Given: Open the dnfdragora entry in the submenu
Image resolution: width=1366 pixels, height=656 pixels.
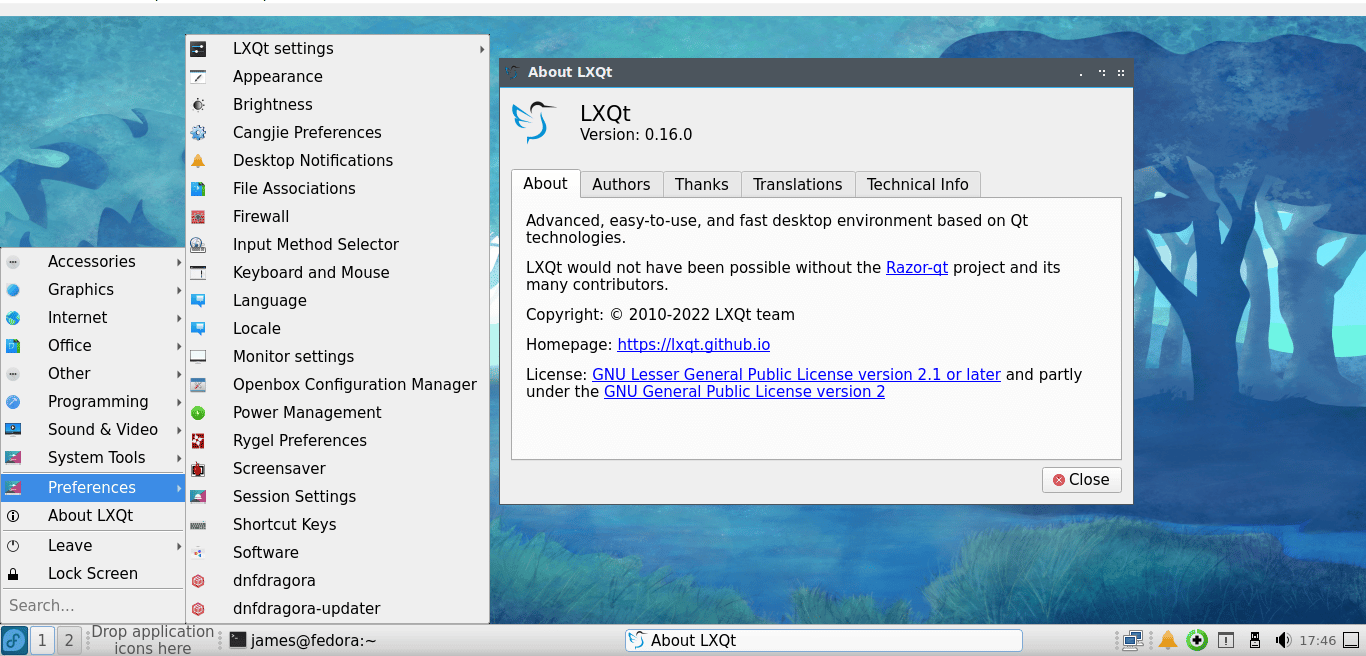Looking at the screenshot, I should [338, 581].
